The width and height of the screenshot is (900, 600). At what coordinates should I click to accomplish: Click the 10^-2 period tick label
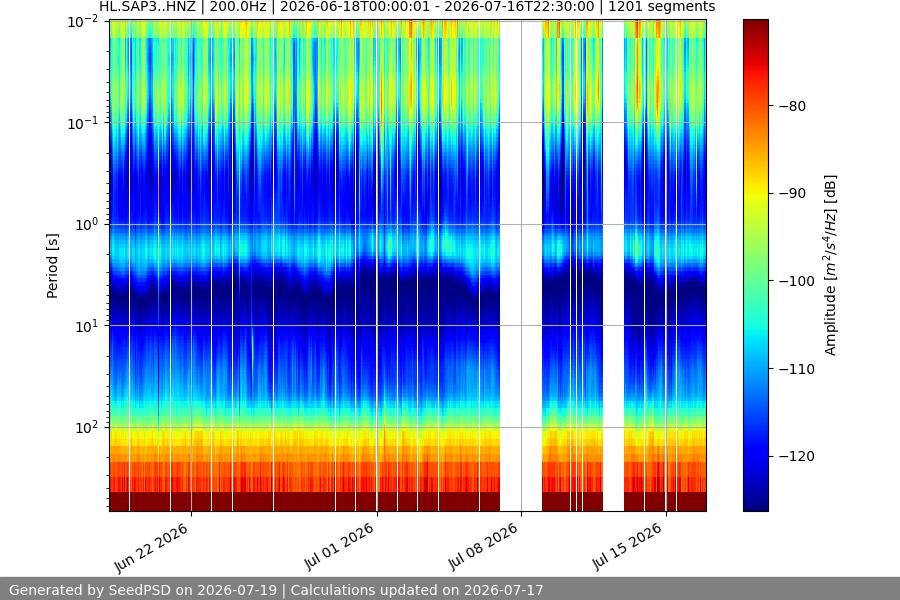pos(83,22)
